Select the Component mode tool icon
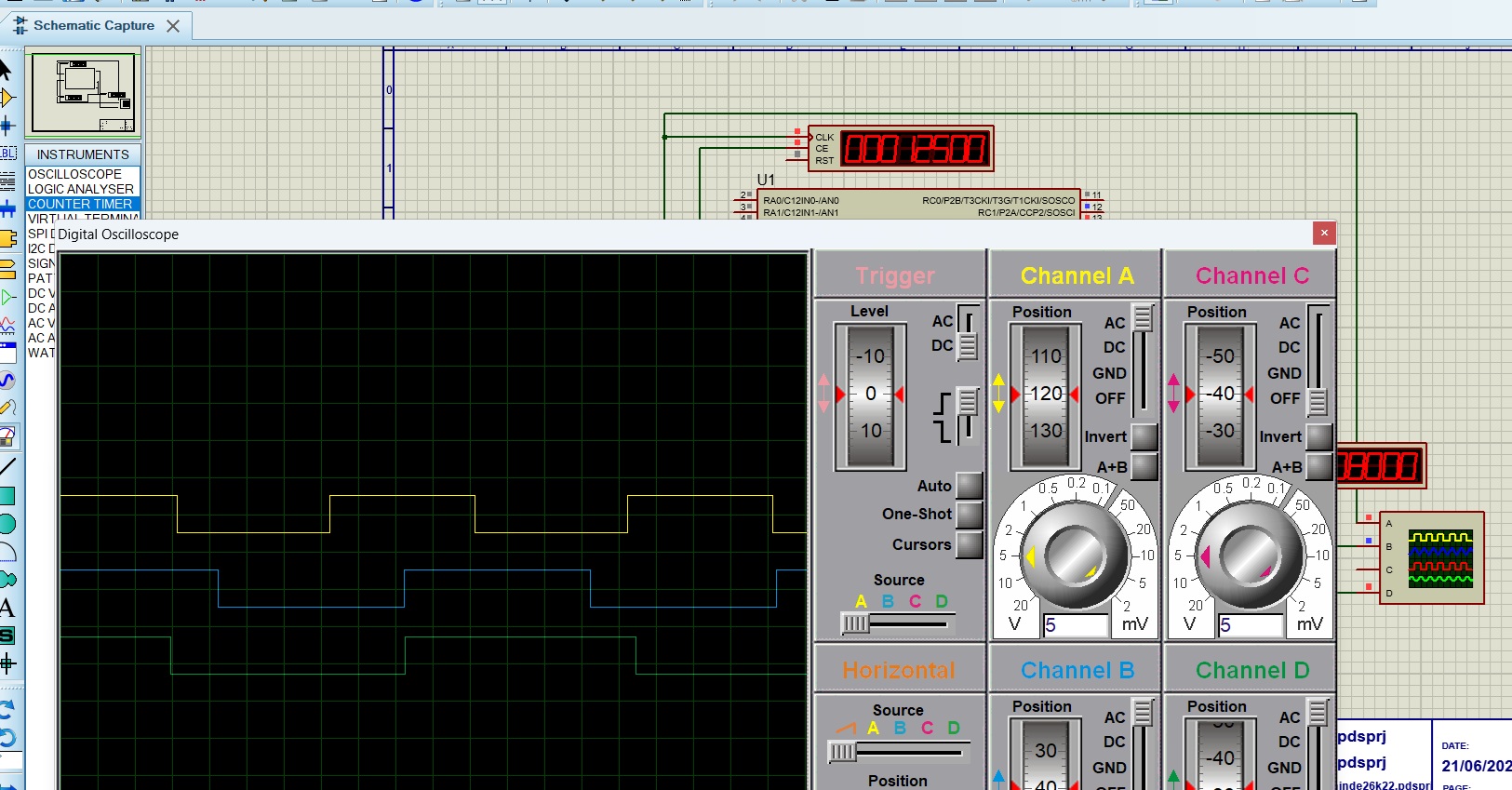Screen dimensions: 1512x790 pos(7,98)
